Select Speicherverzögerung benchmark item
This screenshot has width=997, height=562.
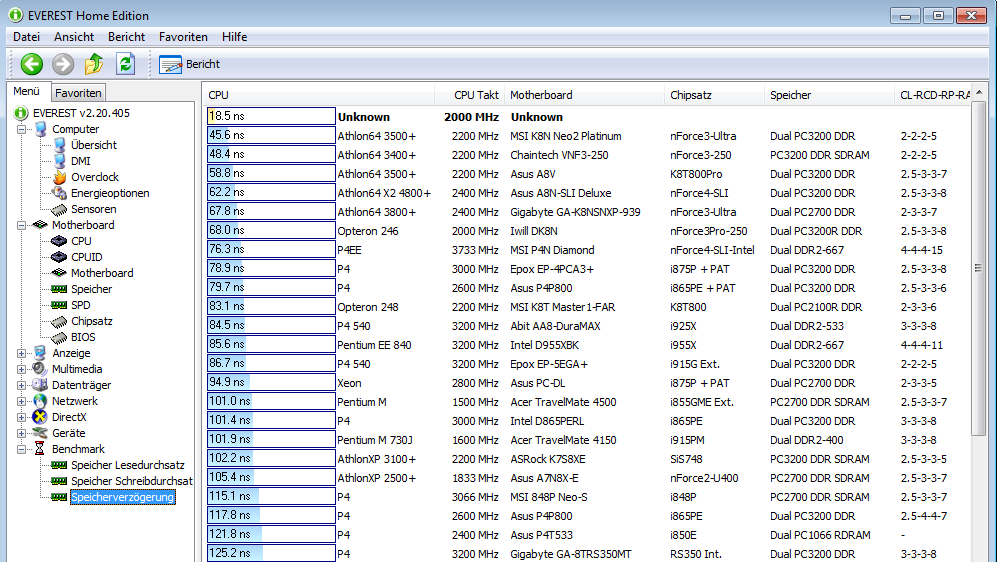tap(122, 497)
